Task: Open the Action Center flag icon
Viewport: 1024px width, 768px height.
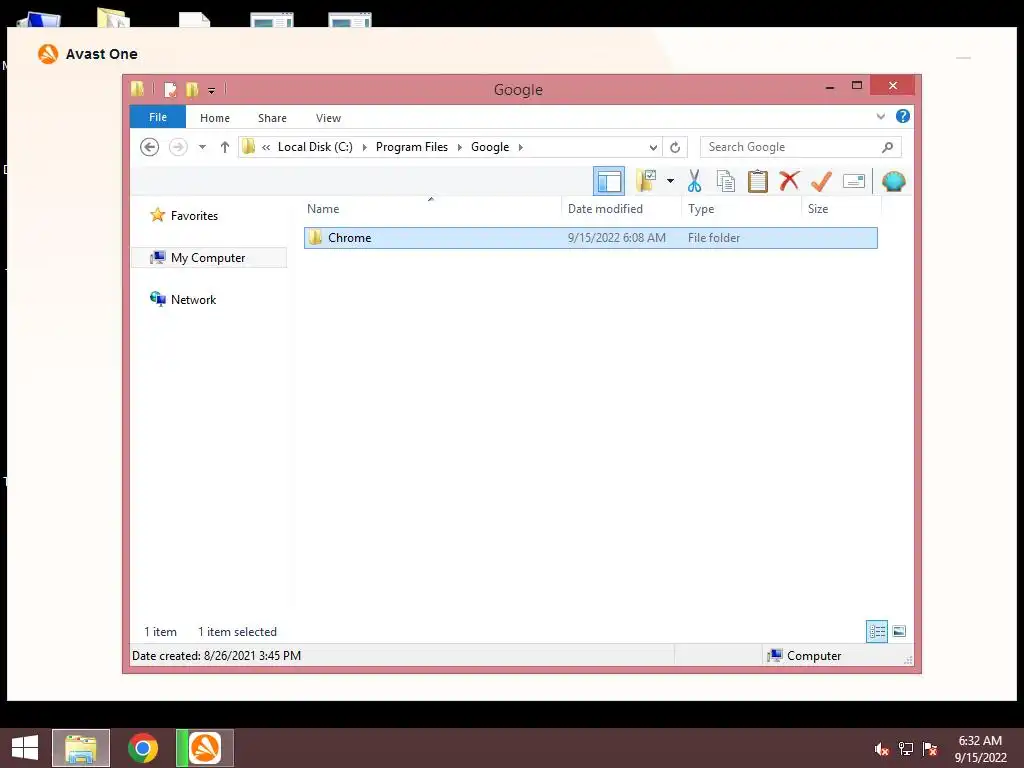Action: [x=930, y=749]
